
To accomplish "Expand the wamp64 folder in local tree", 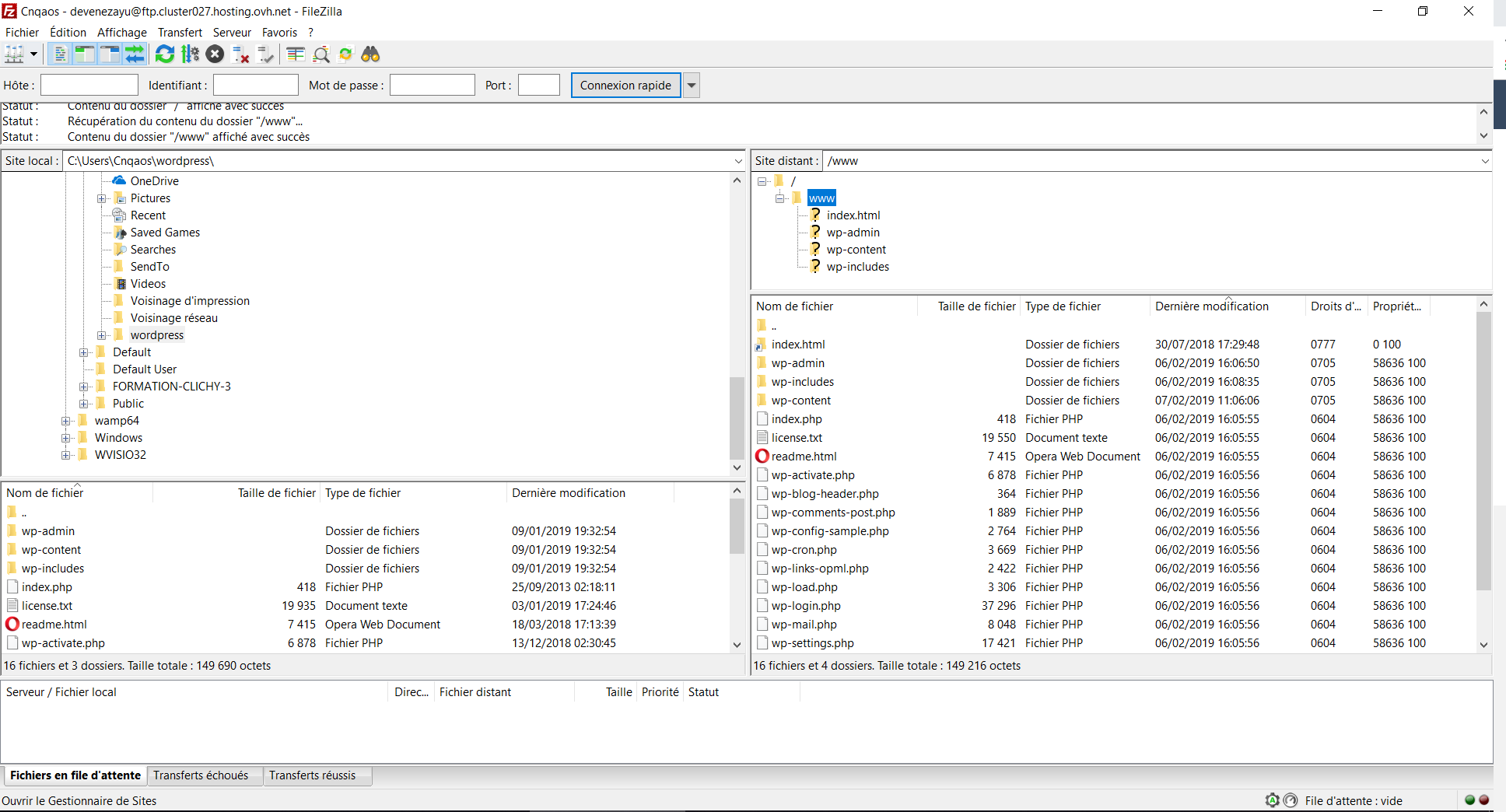I will pyautogui.click(x=66, y=421).
